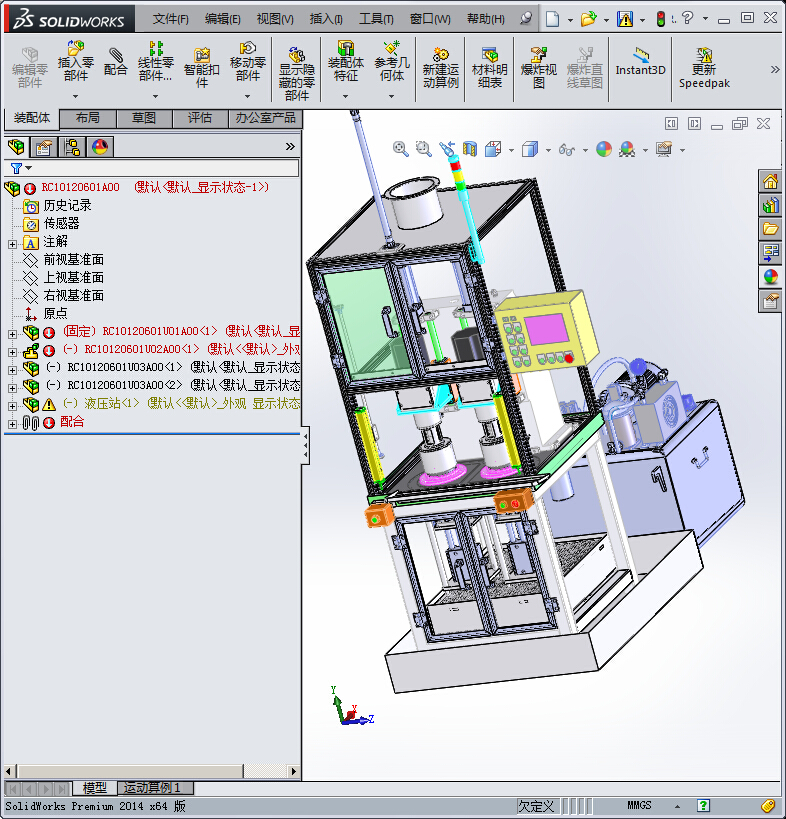Select the Mate tool (配合)
Image resolution: width=786 pixels, height=819 pixels.
pos(115,62)
